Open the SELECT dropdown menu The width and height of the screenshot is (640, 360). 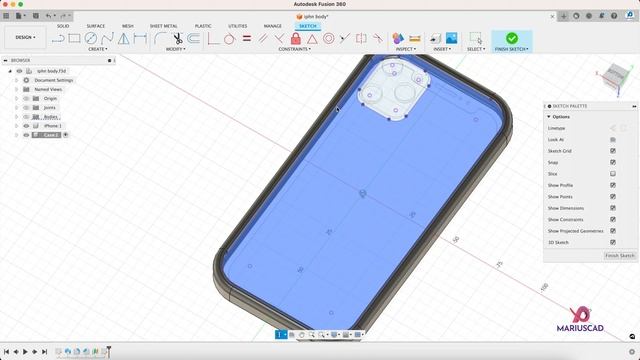point(476,49)
